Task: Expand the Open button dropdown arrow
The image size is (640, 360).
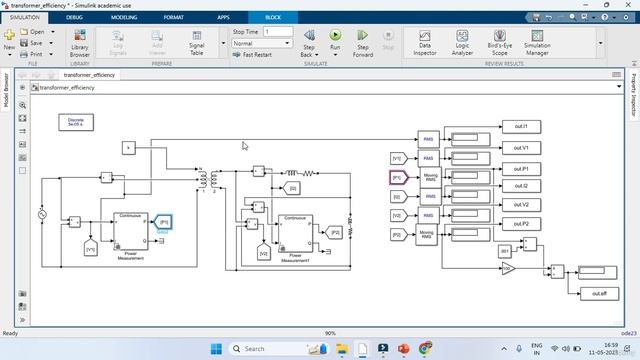Action: (53, 31)
